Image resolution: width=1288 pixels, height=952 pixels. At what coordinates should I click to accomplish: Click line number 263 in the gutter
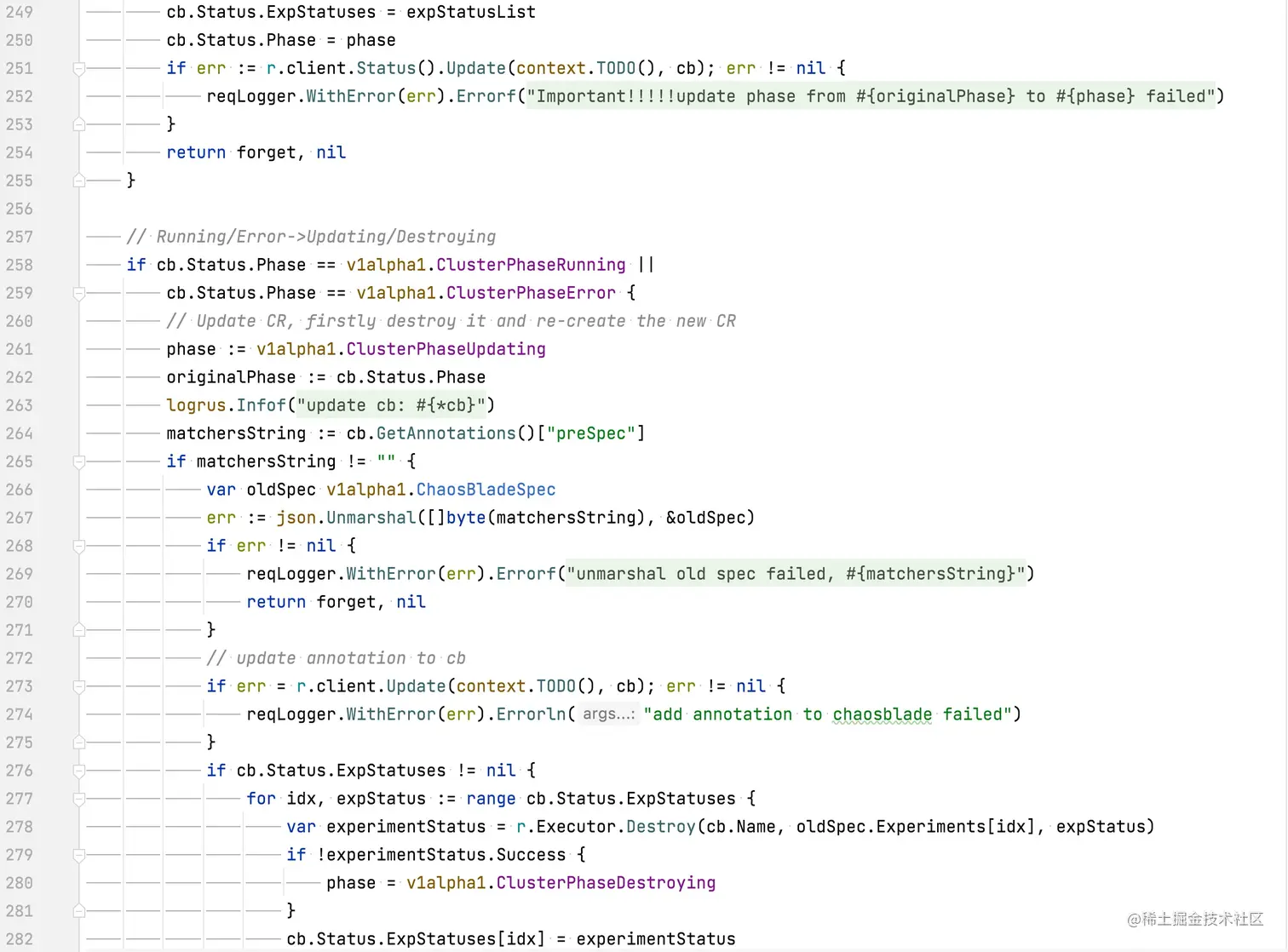pyautogui.click(x=19, y=405)
